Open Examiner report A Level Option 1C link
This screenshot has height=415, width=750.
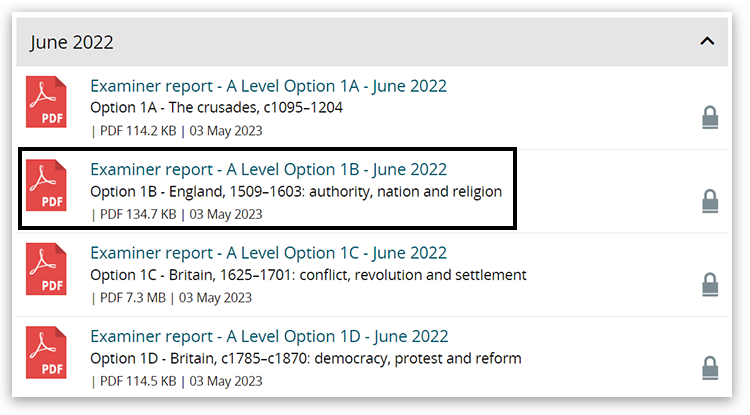point(268,253)
